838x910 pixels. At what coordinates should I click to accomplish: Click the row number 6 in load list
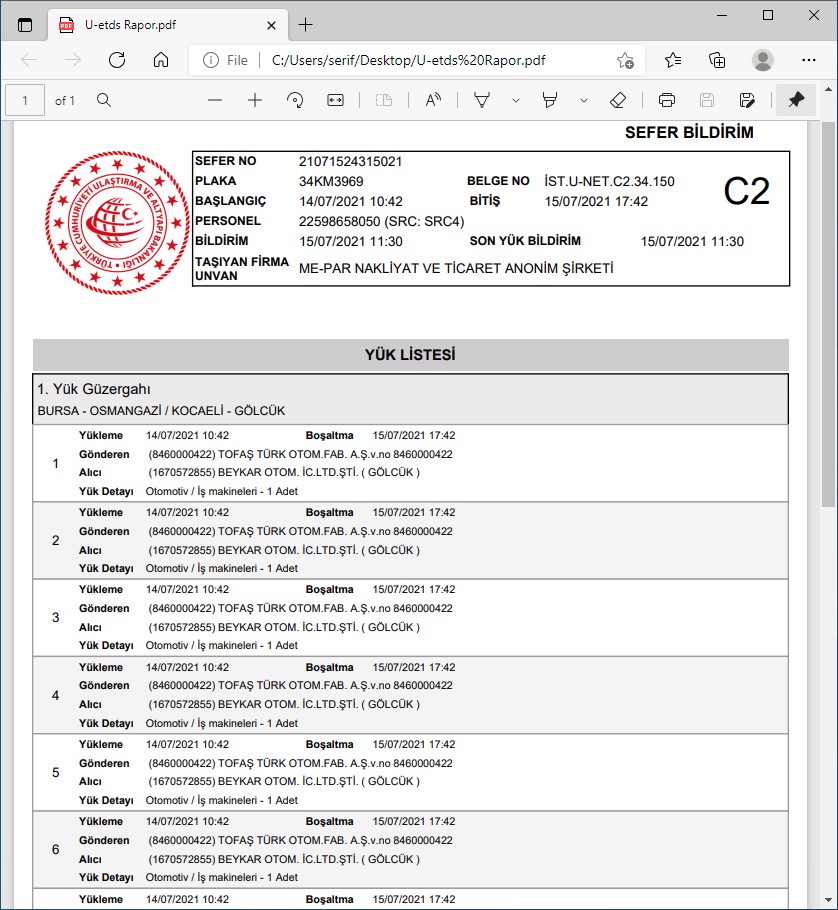[x=56, y=850]
